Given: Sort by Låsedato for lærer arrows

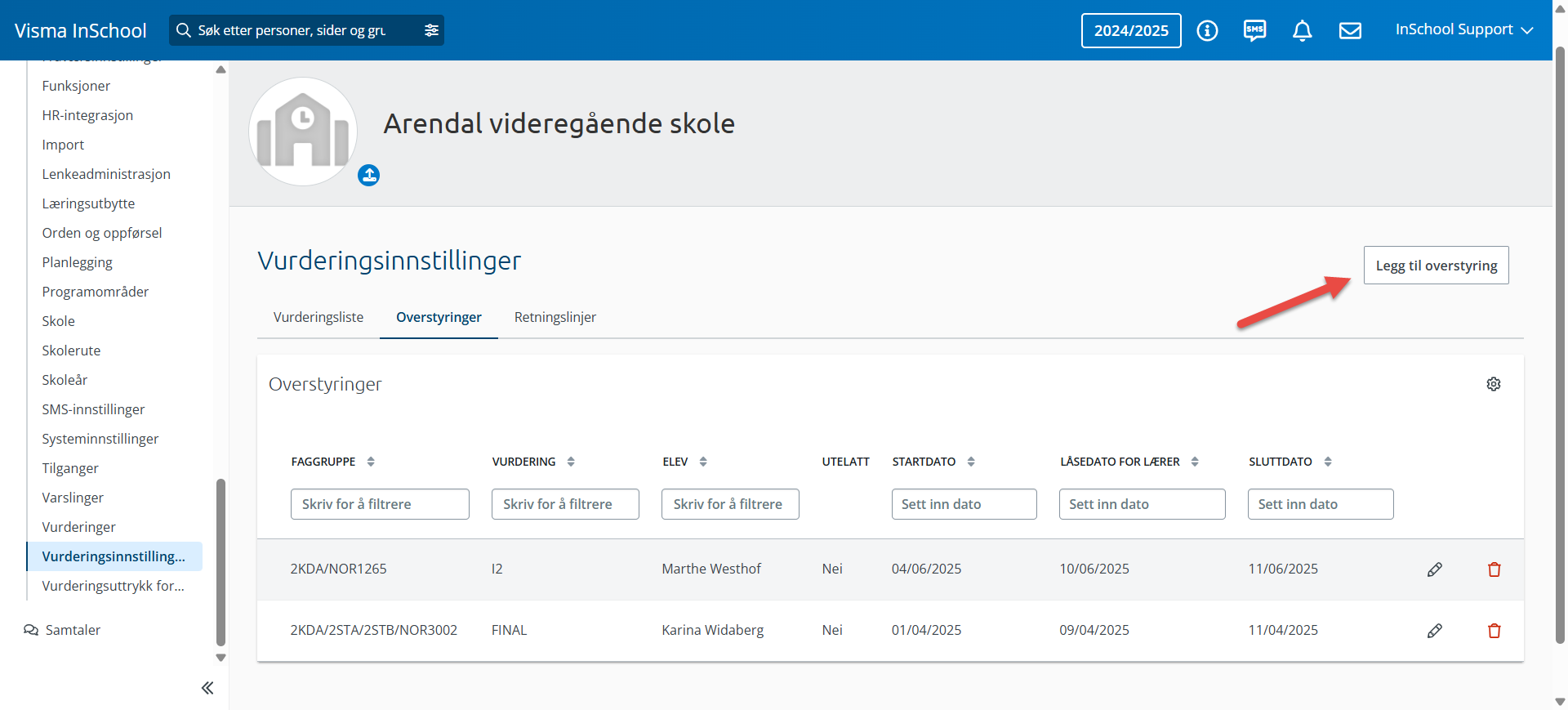Looking at the screenshot, I should [1195, 462].
